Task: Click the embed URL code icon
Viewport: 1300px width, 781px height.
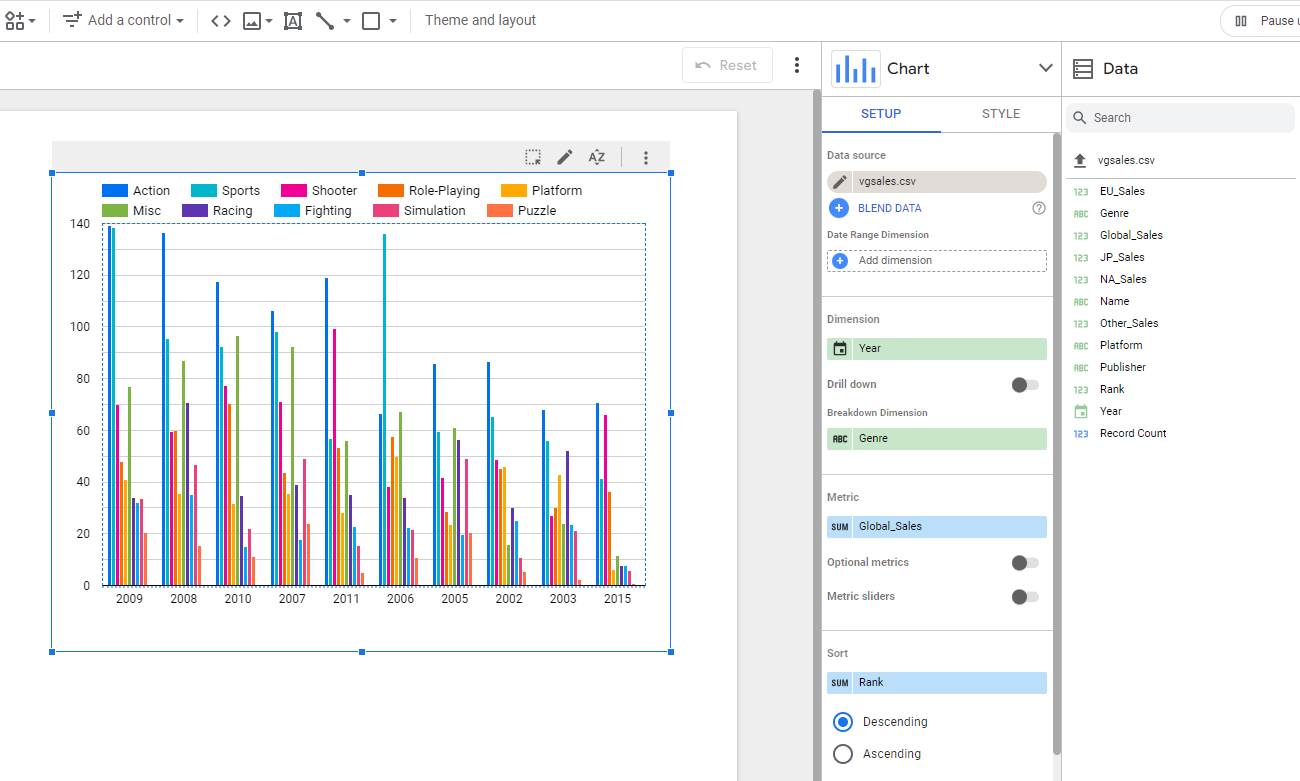Action: pos(221,20)
